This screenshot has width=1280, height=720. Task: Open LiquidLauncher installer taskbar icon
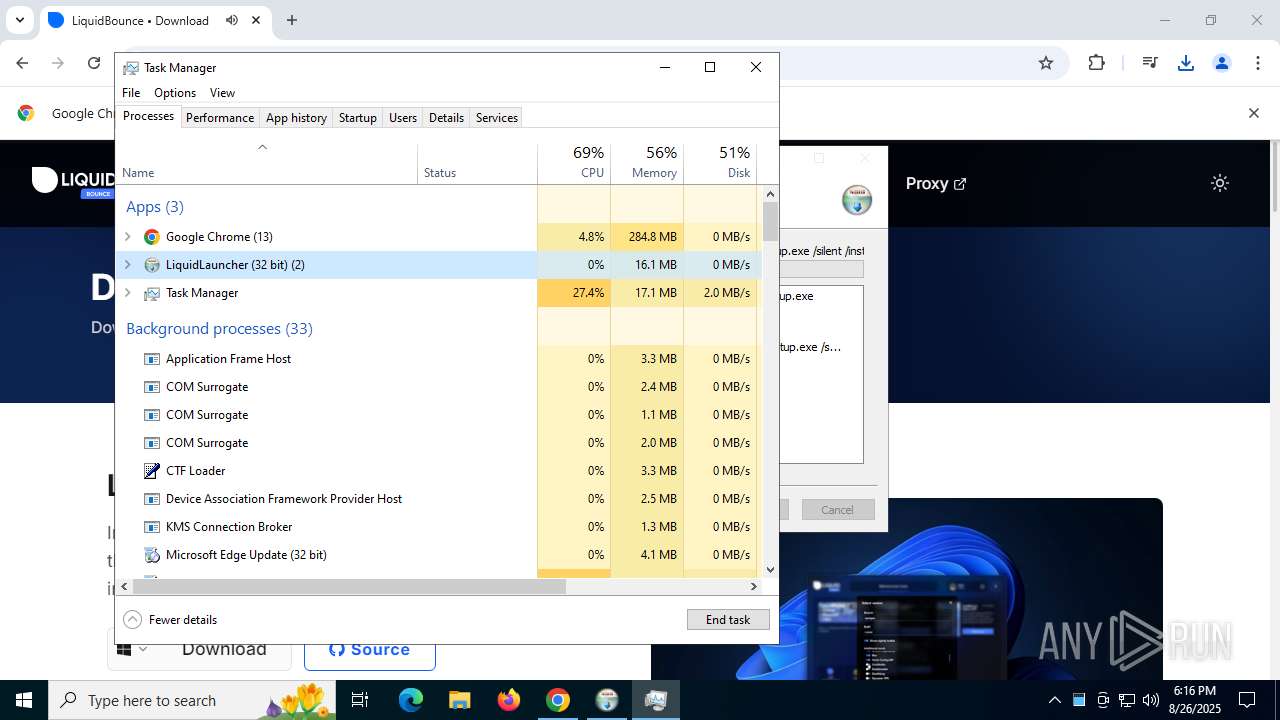pos(607,700)
